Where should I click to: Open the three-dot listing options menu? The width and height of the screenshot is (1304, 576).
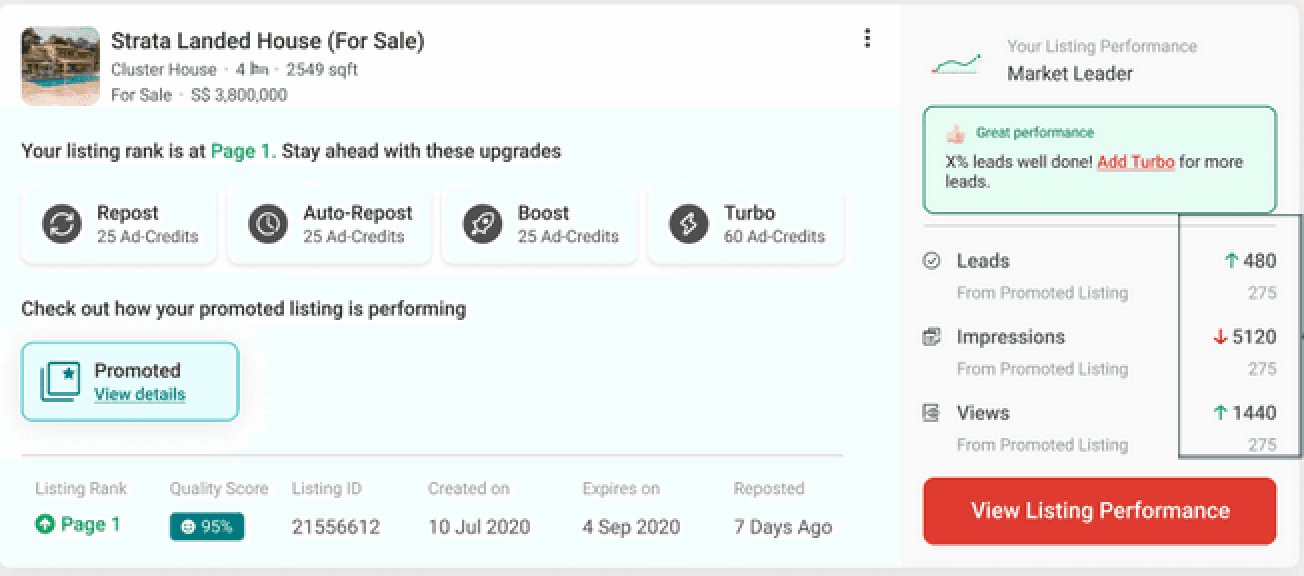click(867, 39)
